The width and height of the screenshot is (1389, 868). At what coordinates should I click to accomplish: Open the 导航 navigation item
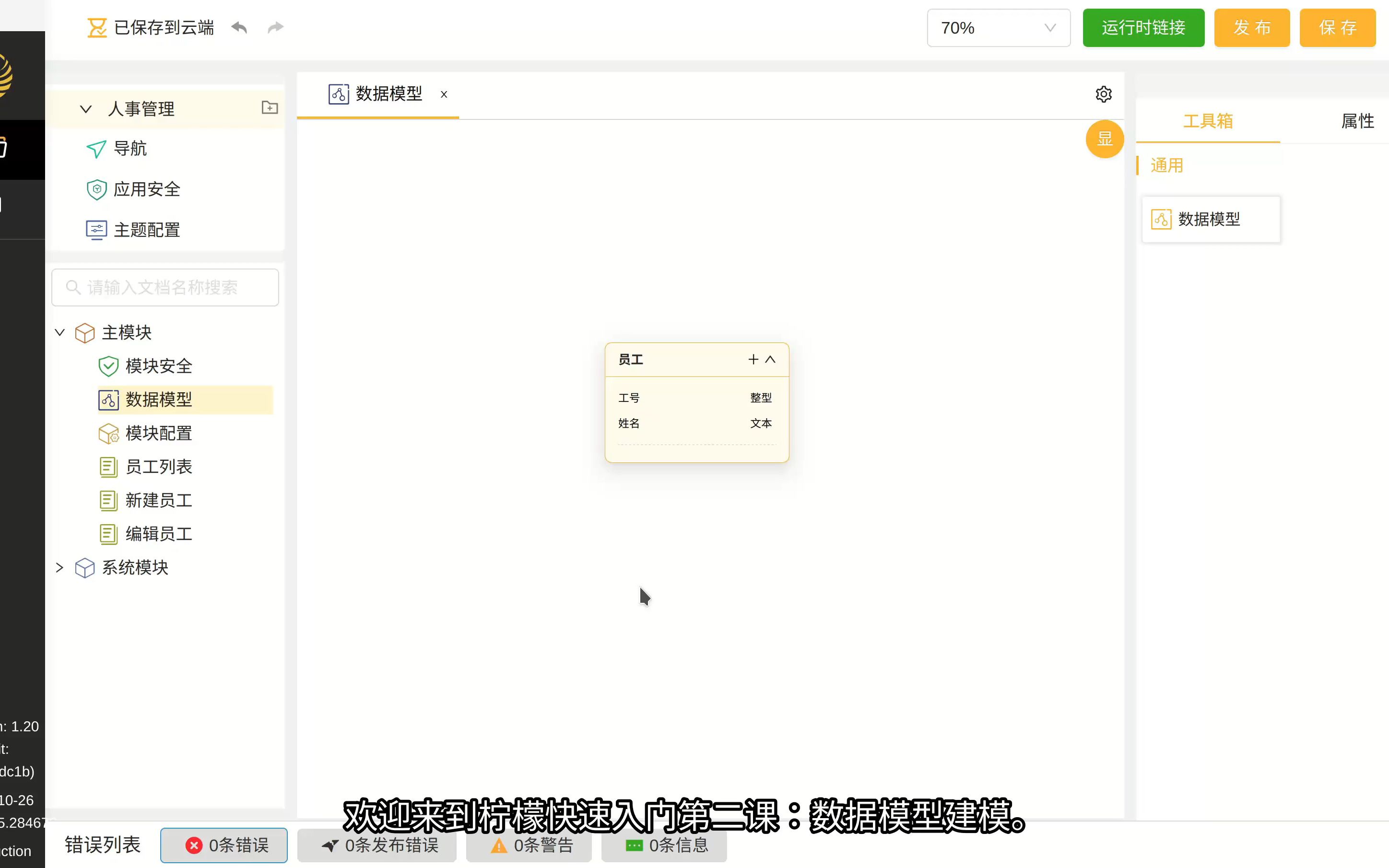131,149
